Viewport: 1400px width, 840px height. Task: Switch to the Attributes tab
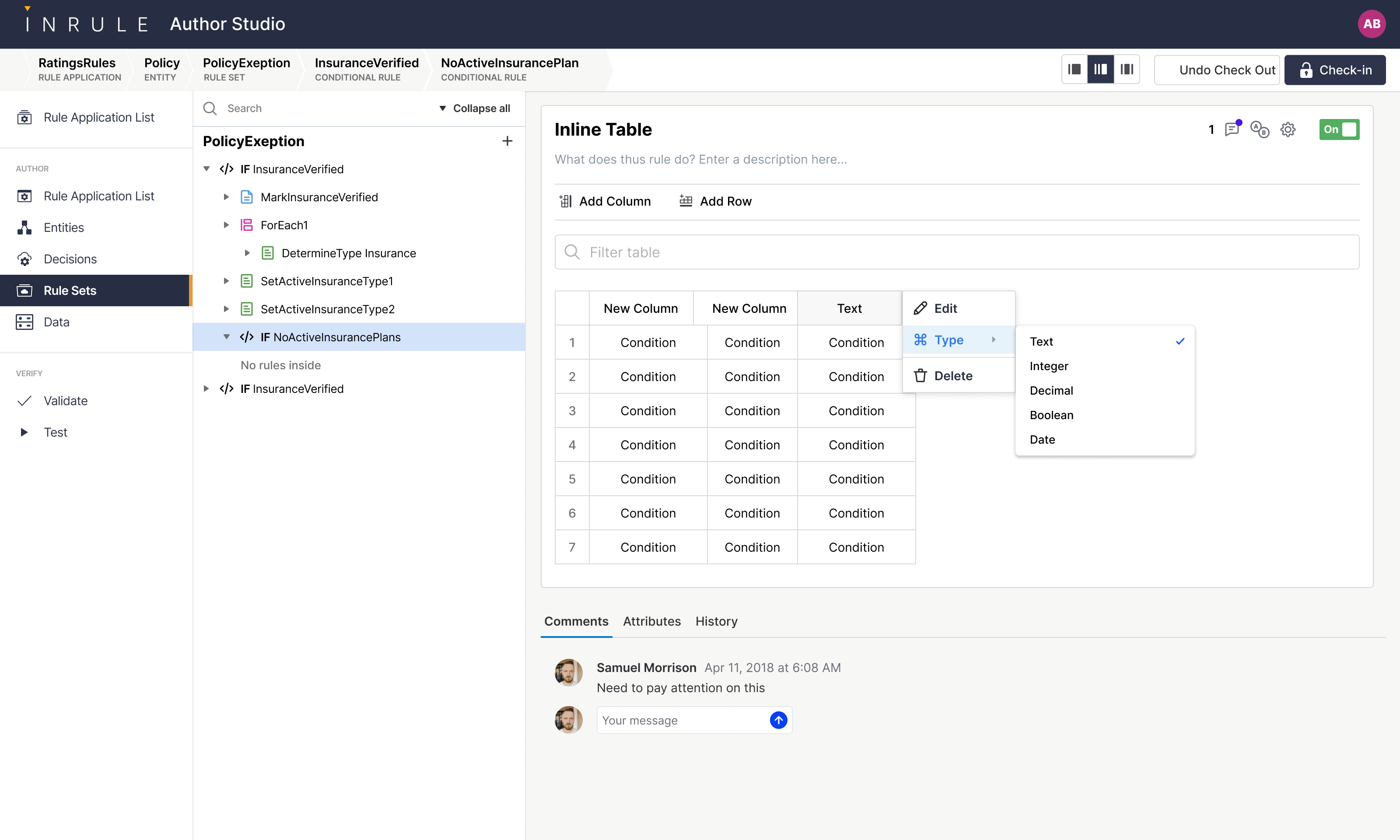pos(652,621)
